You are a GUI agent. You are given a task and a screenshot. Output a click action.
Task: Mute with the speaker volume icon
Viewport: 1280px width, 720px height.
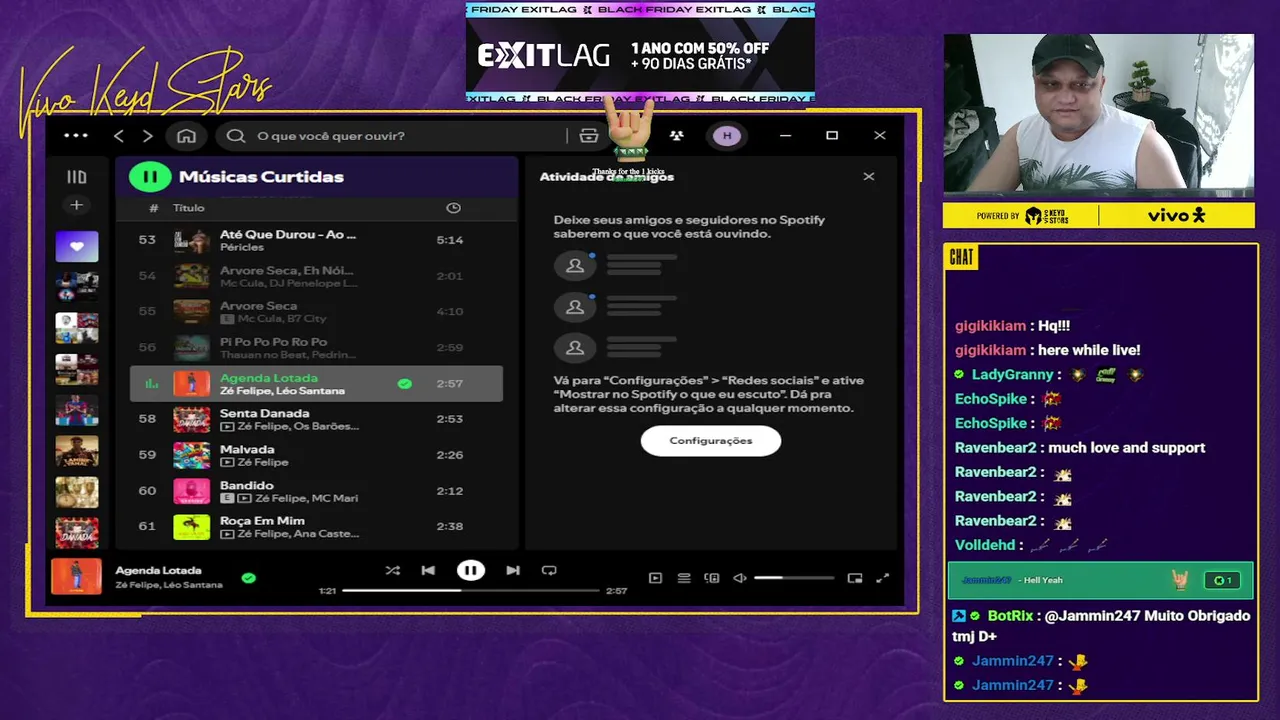click(x=740, y=578)
